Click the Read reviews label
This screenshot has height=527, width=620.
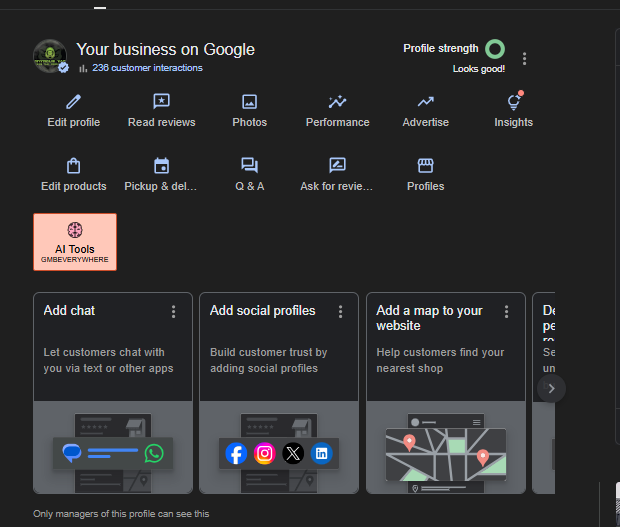[x=161, y=123]
